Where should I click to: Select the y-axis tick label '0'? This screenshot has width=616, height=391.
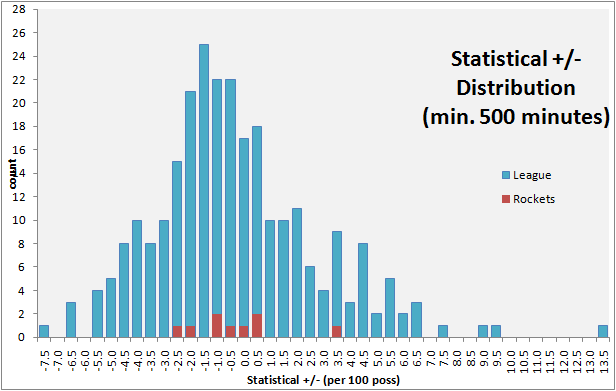click(x=22, y=337)
